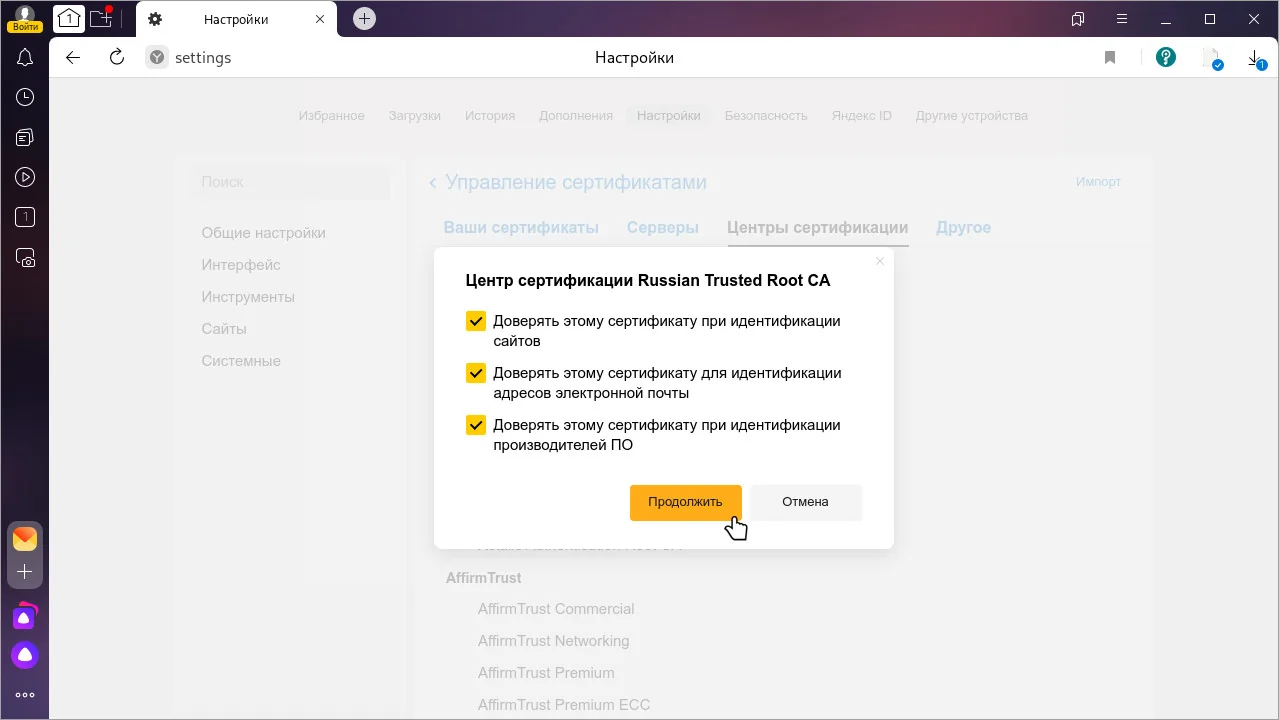Open Дополнения in top navigation

coord(576,116)
